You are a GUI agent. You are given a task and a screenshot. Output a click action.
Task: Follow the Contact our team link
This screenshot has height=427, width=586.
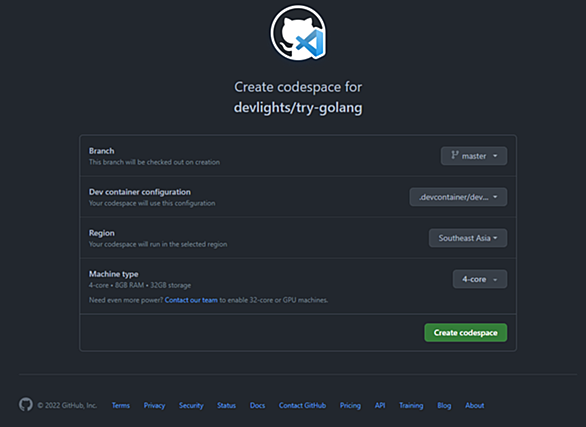pyautogui.click(x=191, y=300)
